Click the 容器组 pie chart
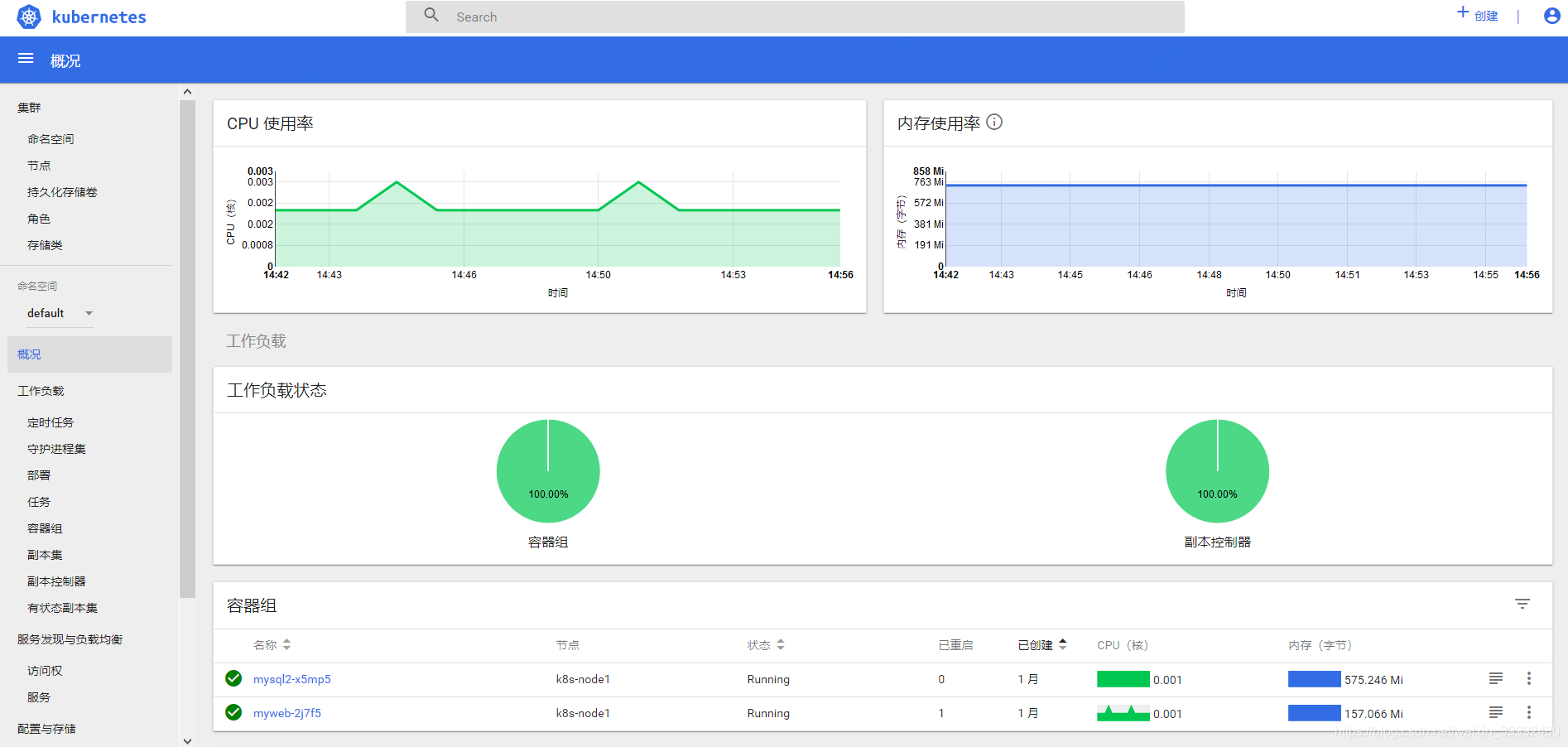The width and height of the screenshot is (1568, 747). [548, 471]
